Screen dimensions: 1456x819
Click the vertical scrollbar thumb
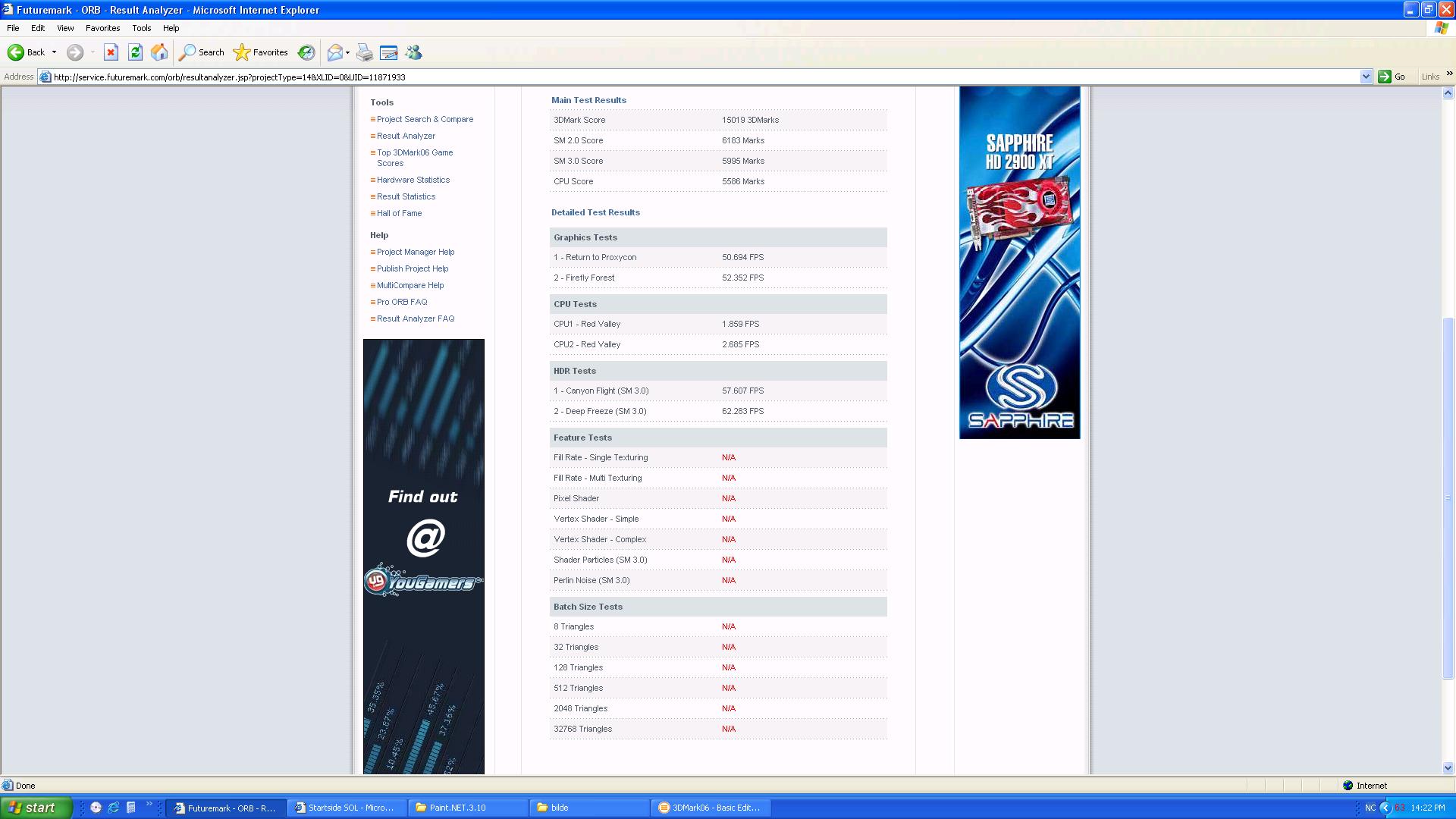click(1448, 498)
